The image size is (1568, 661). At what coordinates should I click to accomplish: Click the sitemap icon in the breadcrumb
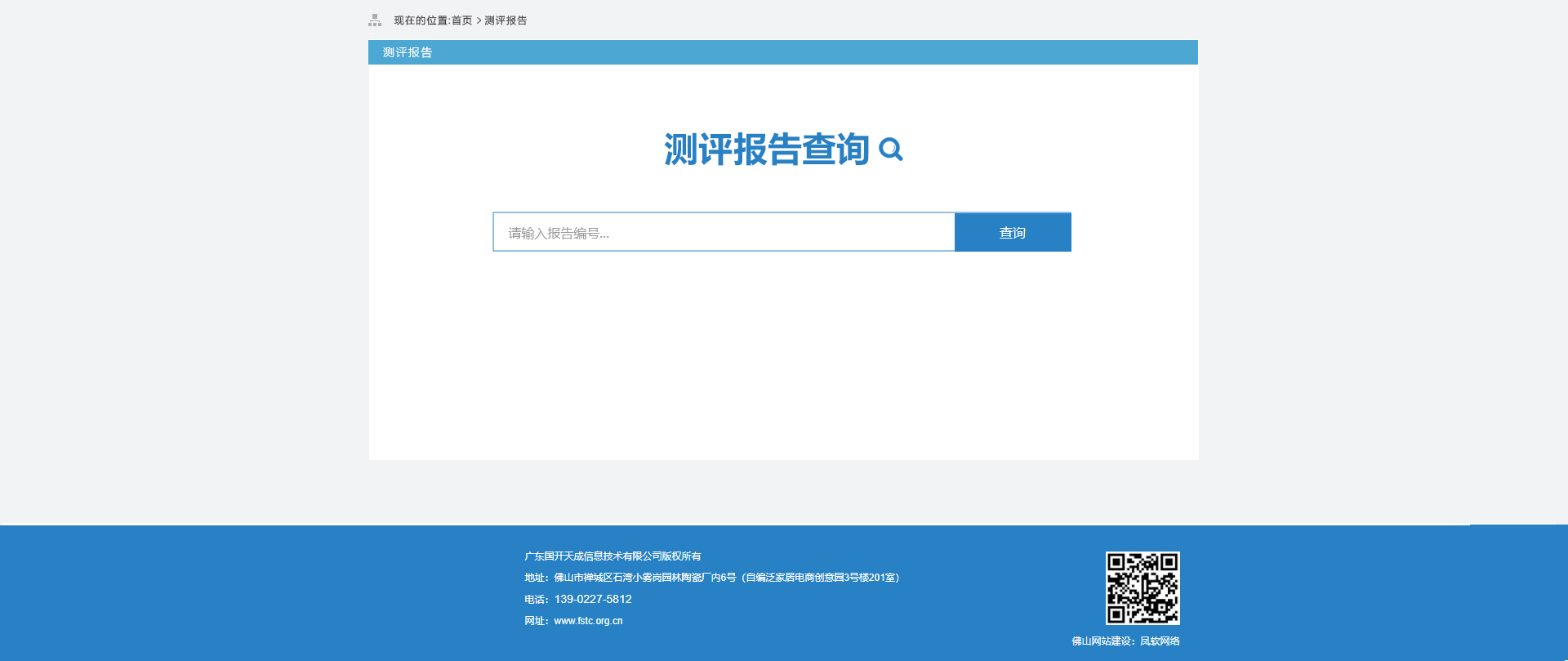click(375, 20)
